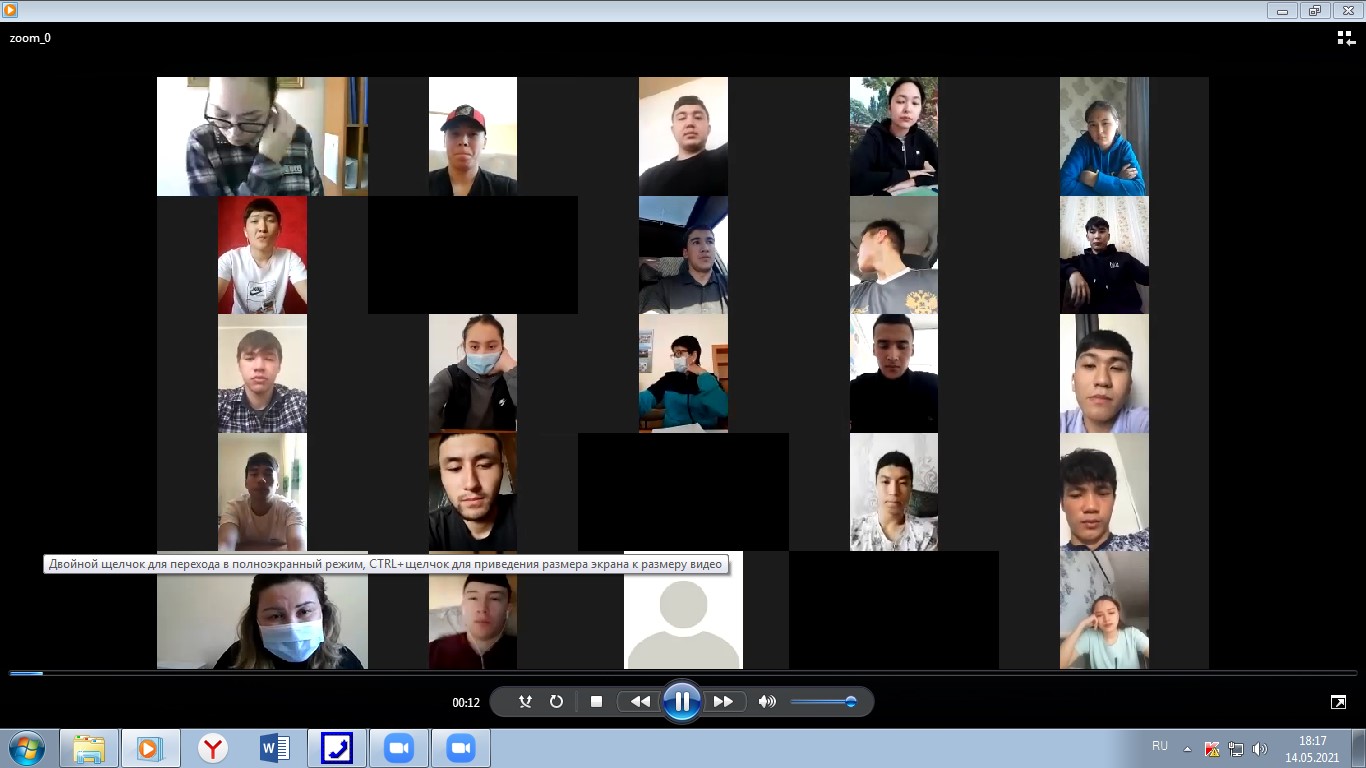1366x768 pixels.
Task: Click the participant with red cap tile
Action: coord(473,136)
